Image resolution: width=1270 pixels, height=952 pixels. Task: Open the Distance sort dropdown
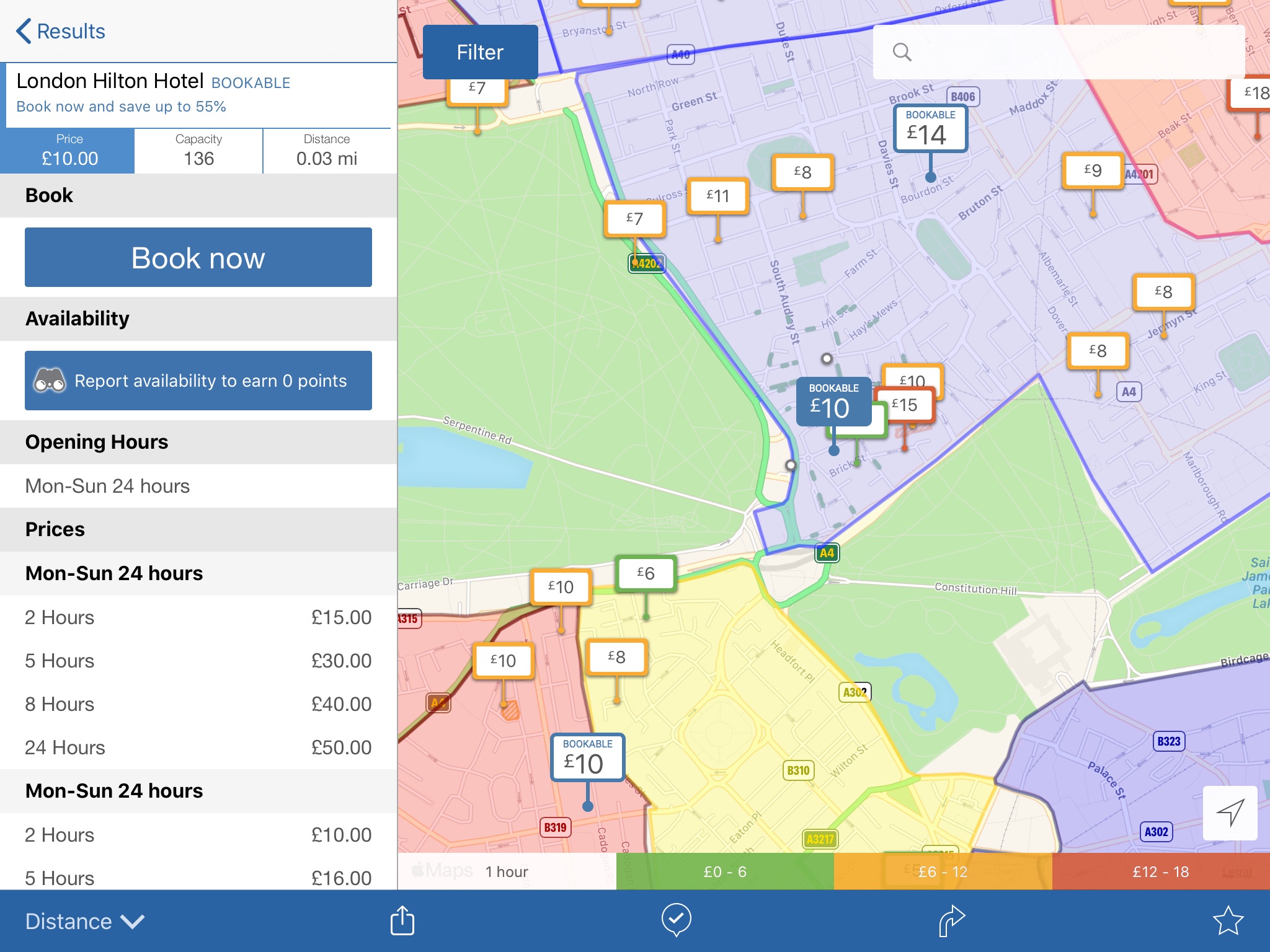(85, 921)
